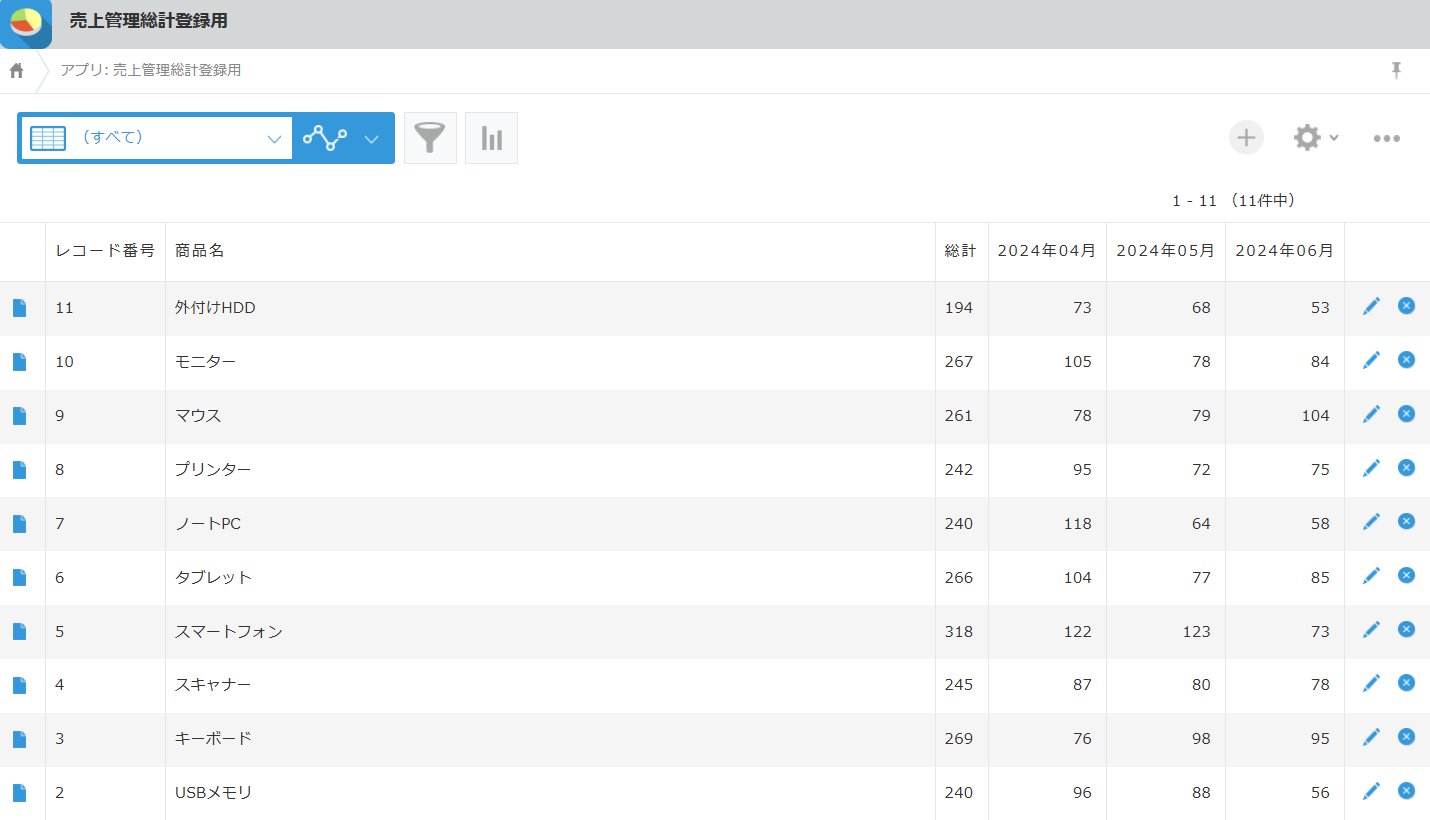Expand the dropdown arrow beside settings gear

(1334, 138)
